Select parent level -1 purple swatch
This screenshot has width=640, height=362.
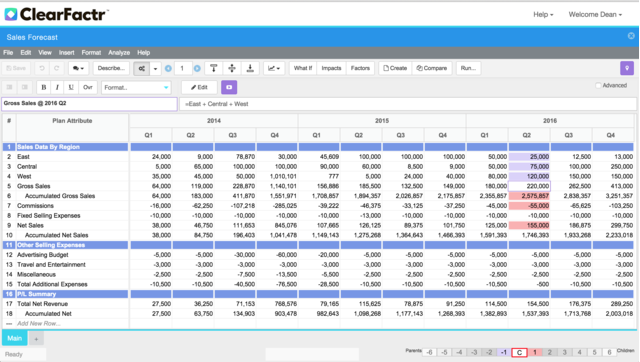pyautogui.click(x=504, y=352)
